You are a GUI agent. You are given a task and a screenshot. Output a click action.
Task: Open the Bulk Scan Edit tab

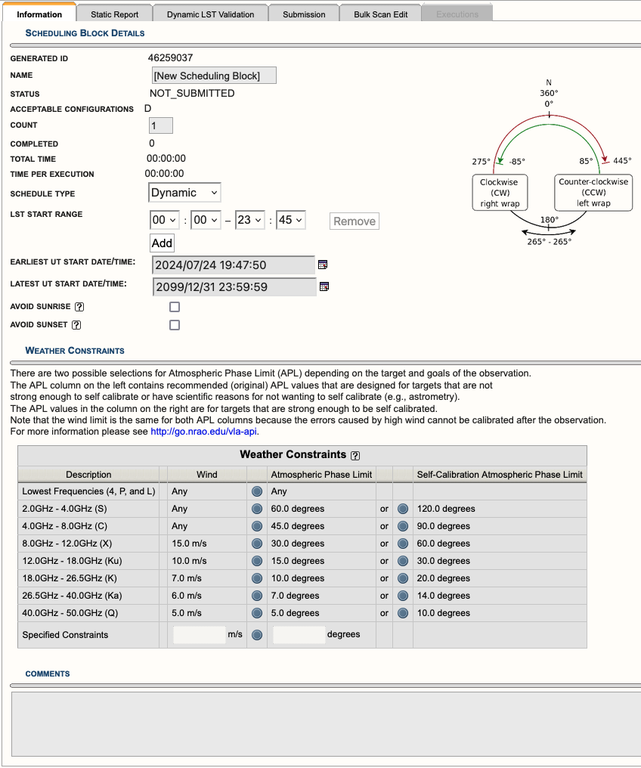(380, 14)
